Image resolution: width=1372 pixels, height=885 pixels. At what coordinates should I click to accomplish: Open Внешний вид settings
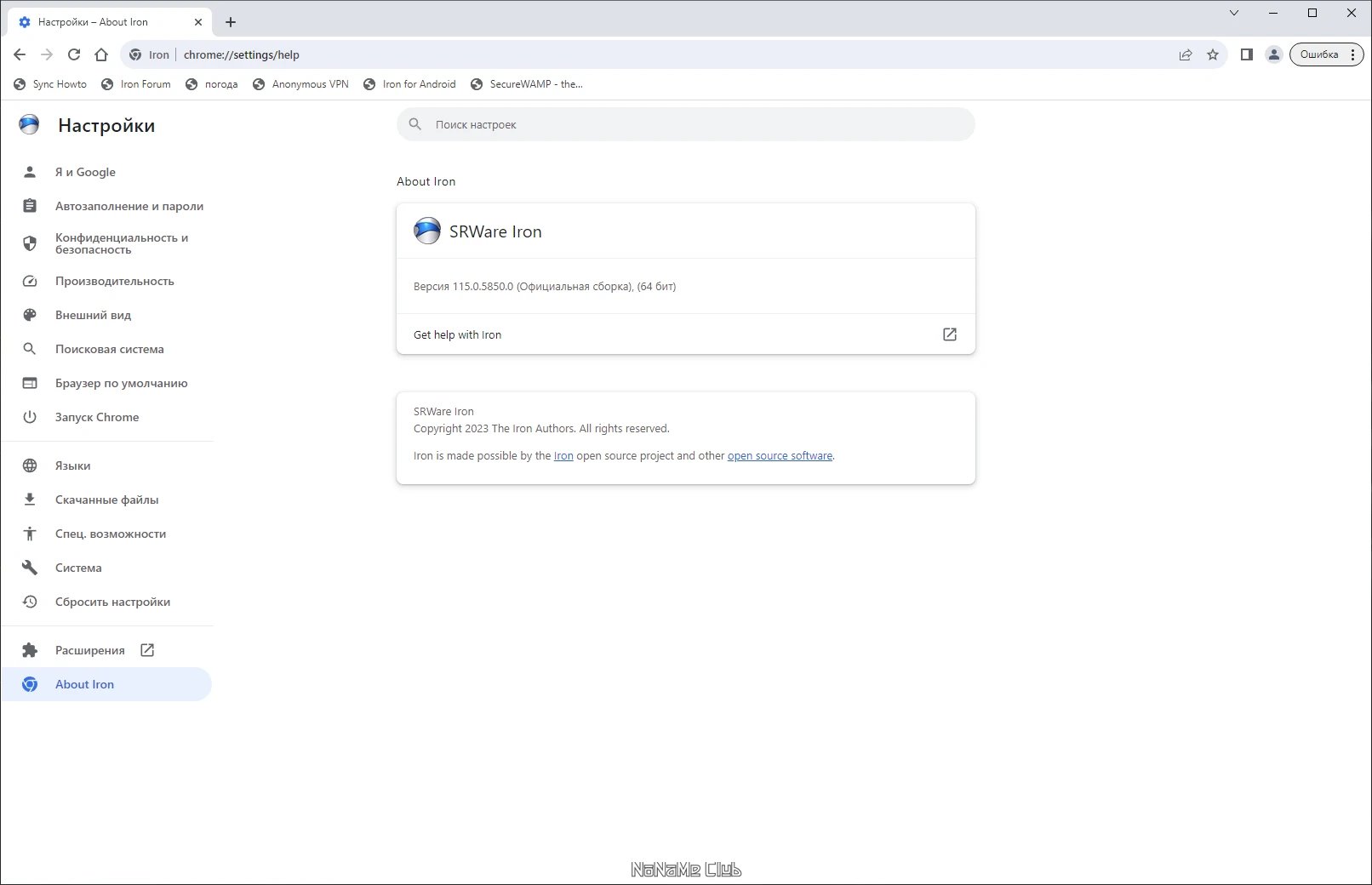click(x=106, y=315)
